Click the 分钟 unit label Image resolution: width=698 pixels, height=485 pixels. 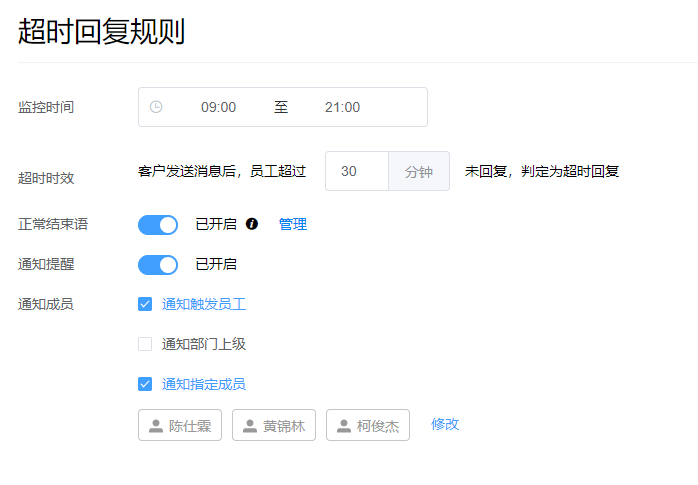click(419, 171)
